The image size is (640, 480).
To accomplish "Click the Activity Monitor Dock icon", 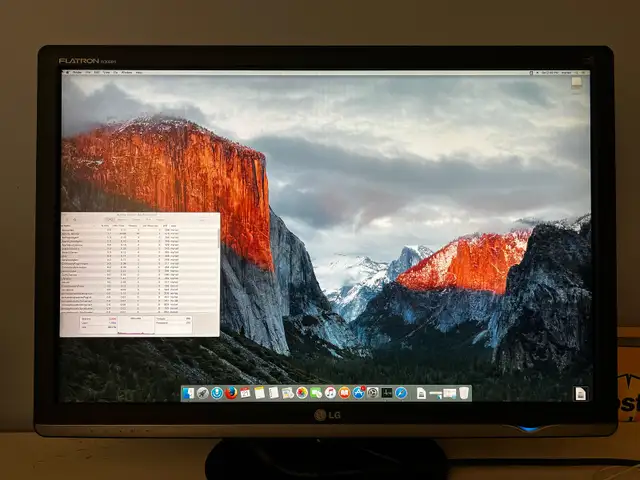I will click(x=387, y=393).
